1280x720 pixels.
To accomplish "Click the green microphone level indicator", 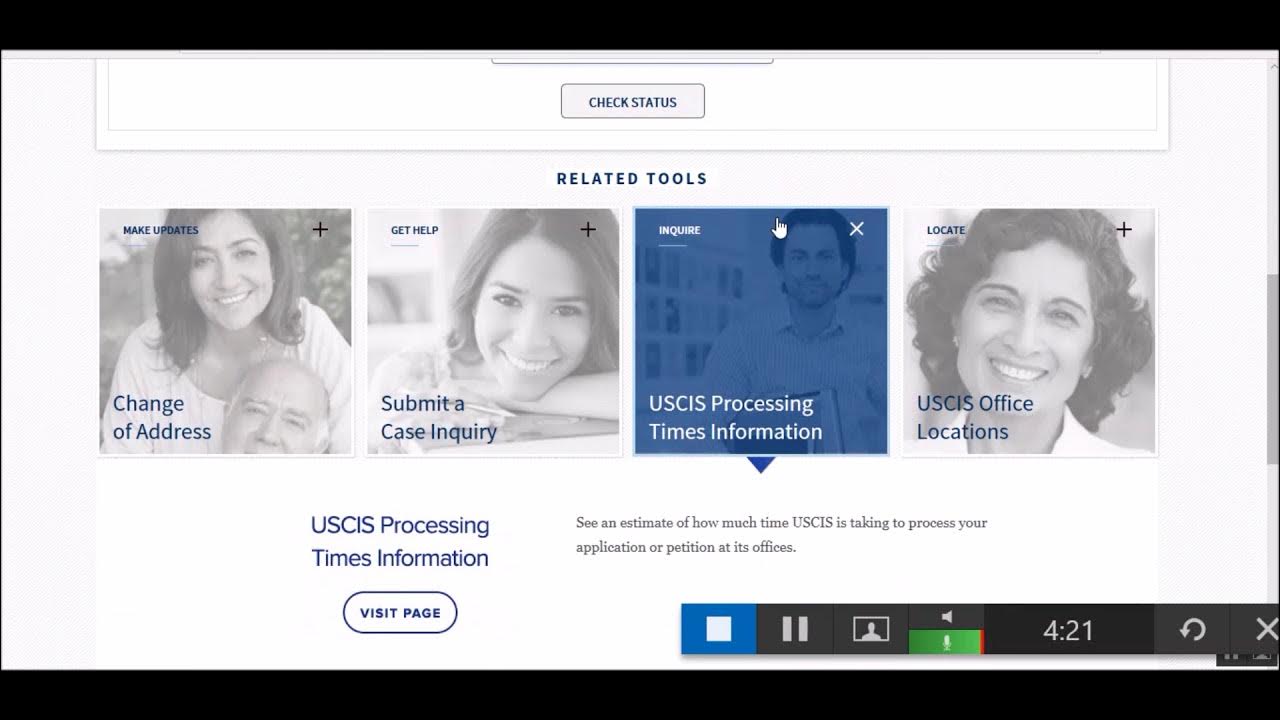I will tap(946, 642).
